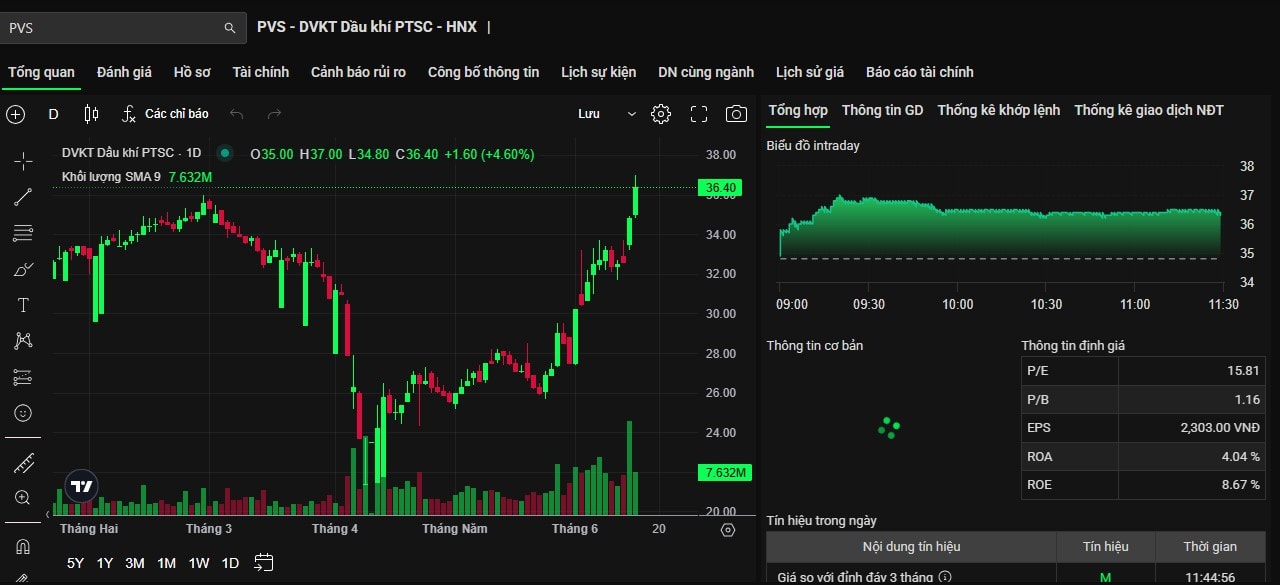Open the emoji icons tool
This screenshot has width=1280, height=585.
23,413
